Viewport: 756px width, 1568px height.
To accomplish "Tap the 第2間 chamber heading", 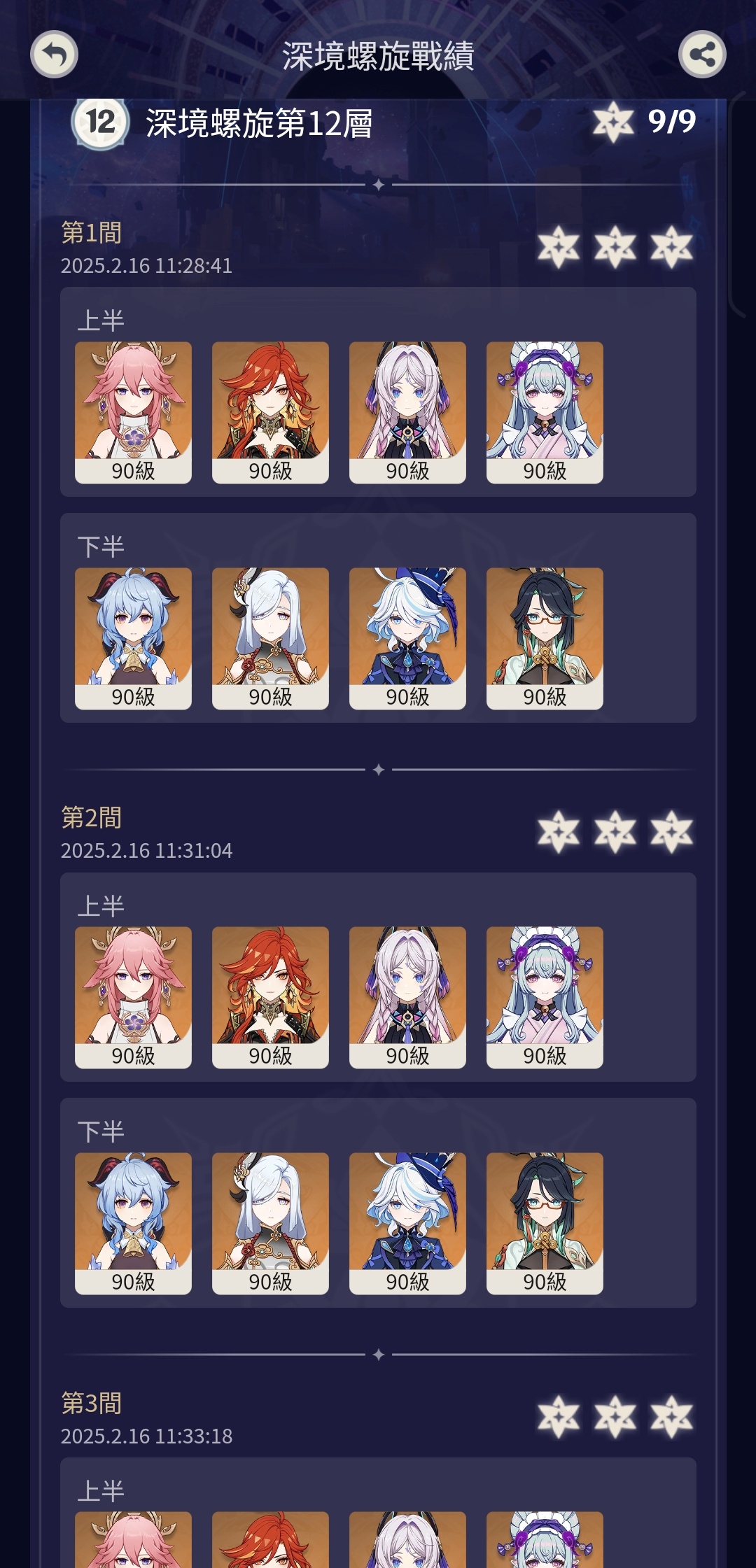I will [92, 817].
